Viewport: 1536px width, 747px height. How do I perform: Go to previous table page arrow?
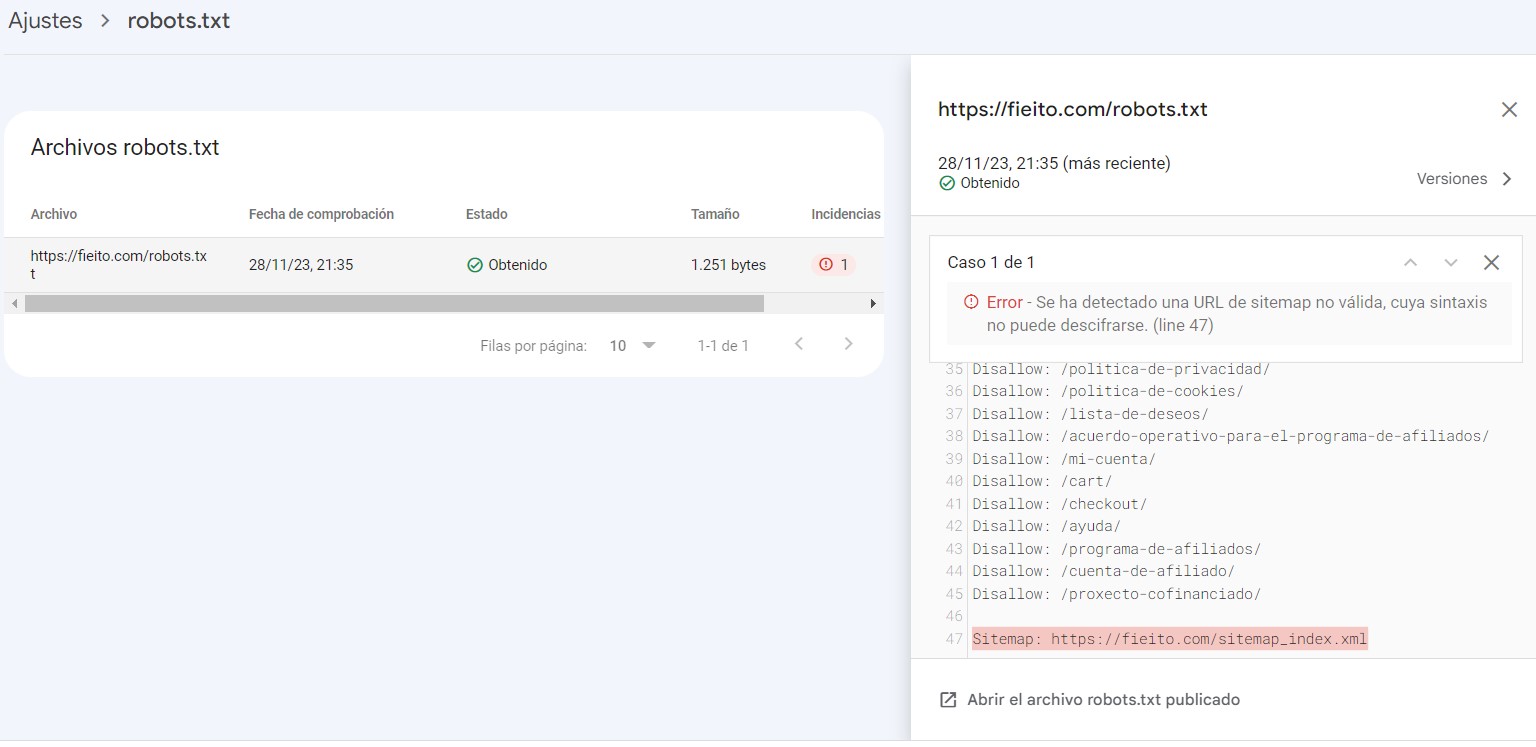(x=799, y=344)
